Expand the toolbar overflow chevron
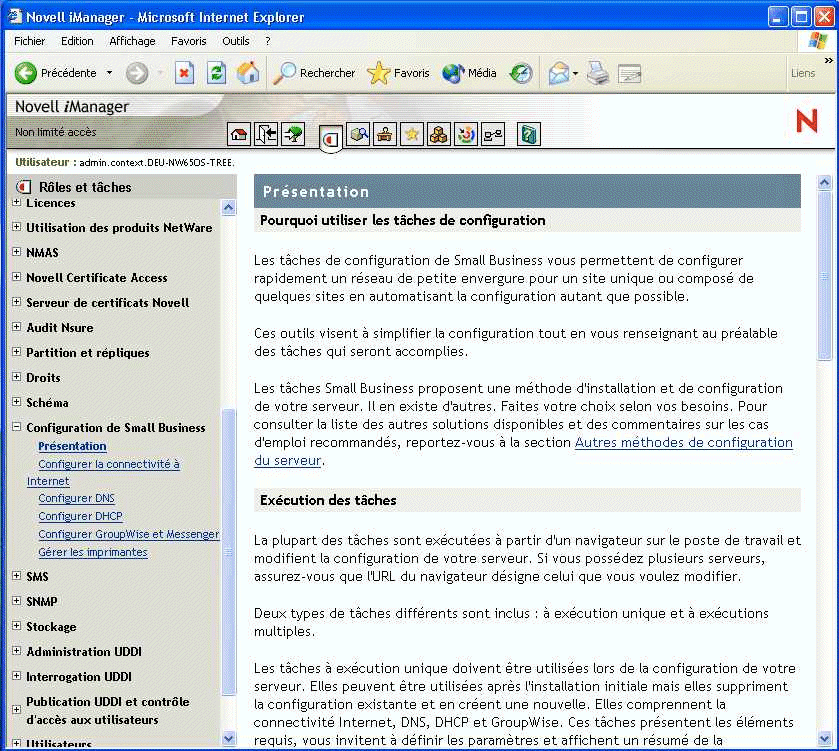The height and width of the screenshot is (751, 839). 829,60
